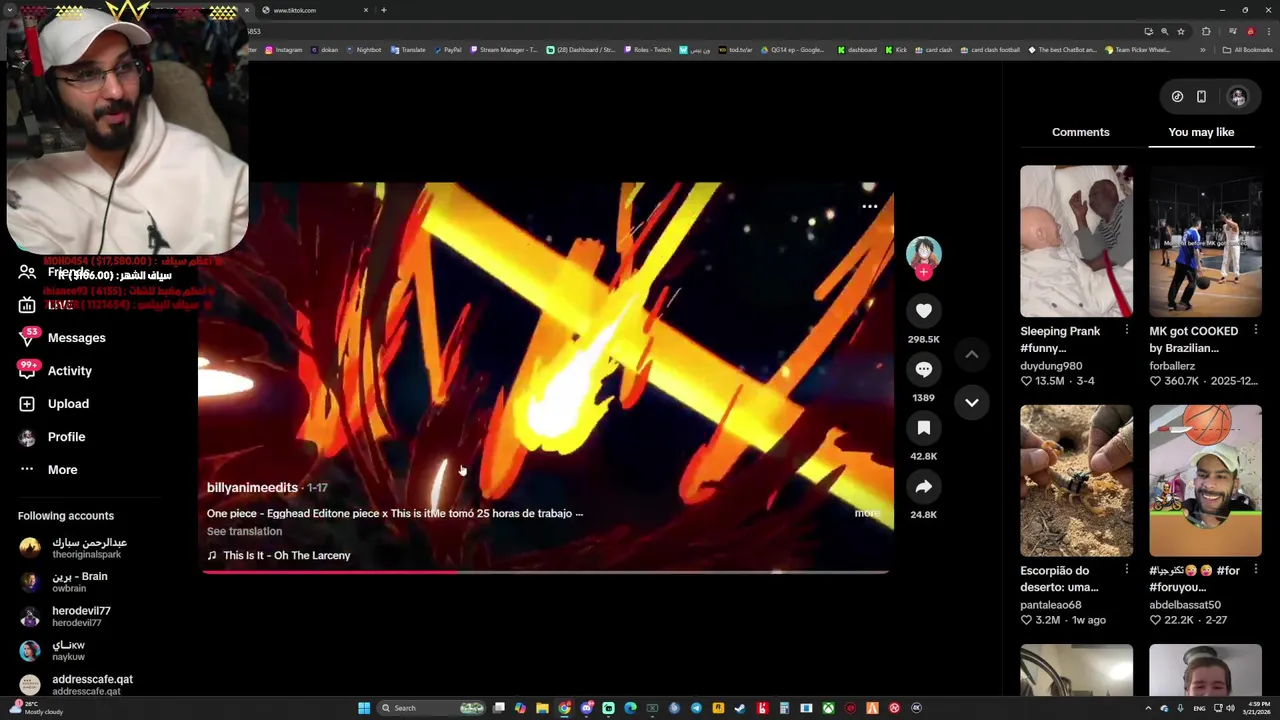The width and height of the screenshot is (1280, 720).
Task: Expand the video description with more
Action: 867,513
